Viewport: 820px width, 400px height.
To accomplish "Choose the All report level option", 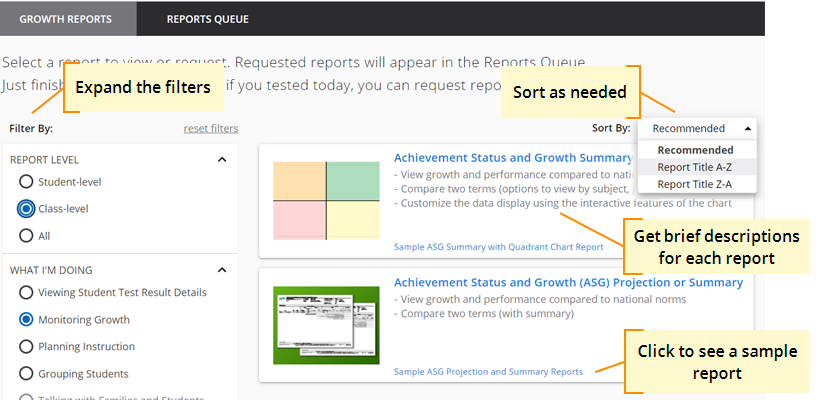I will tap(26, 236).
